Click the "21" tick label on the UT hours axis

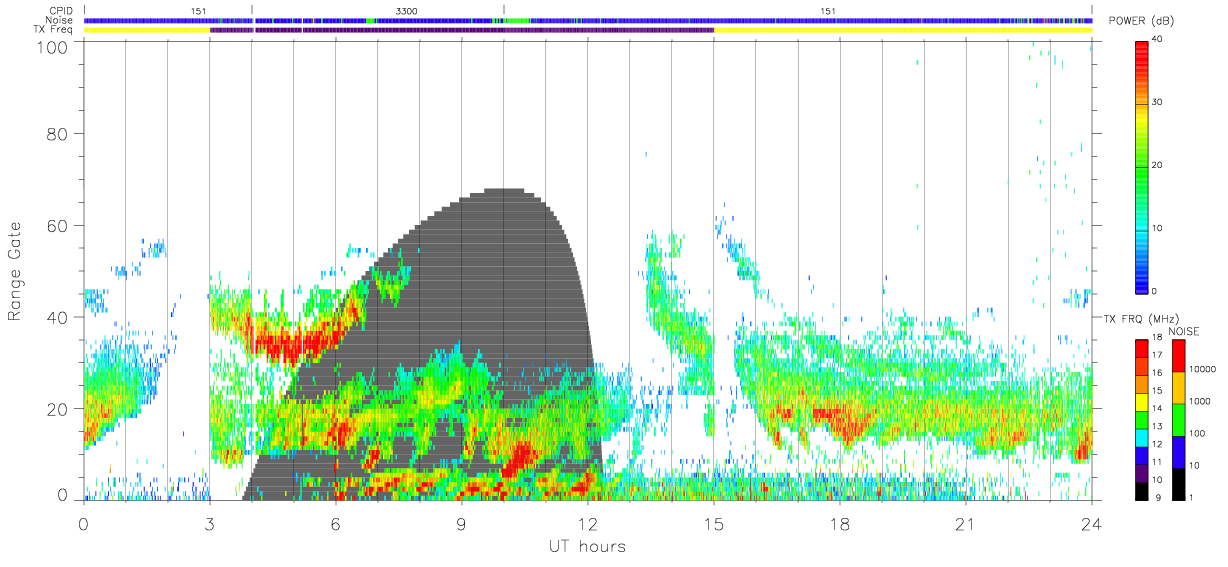tap(966, 523)
